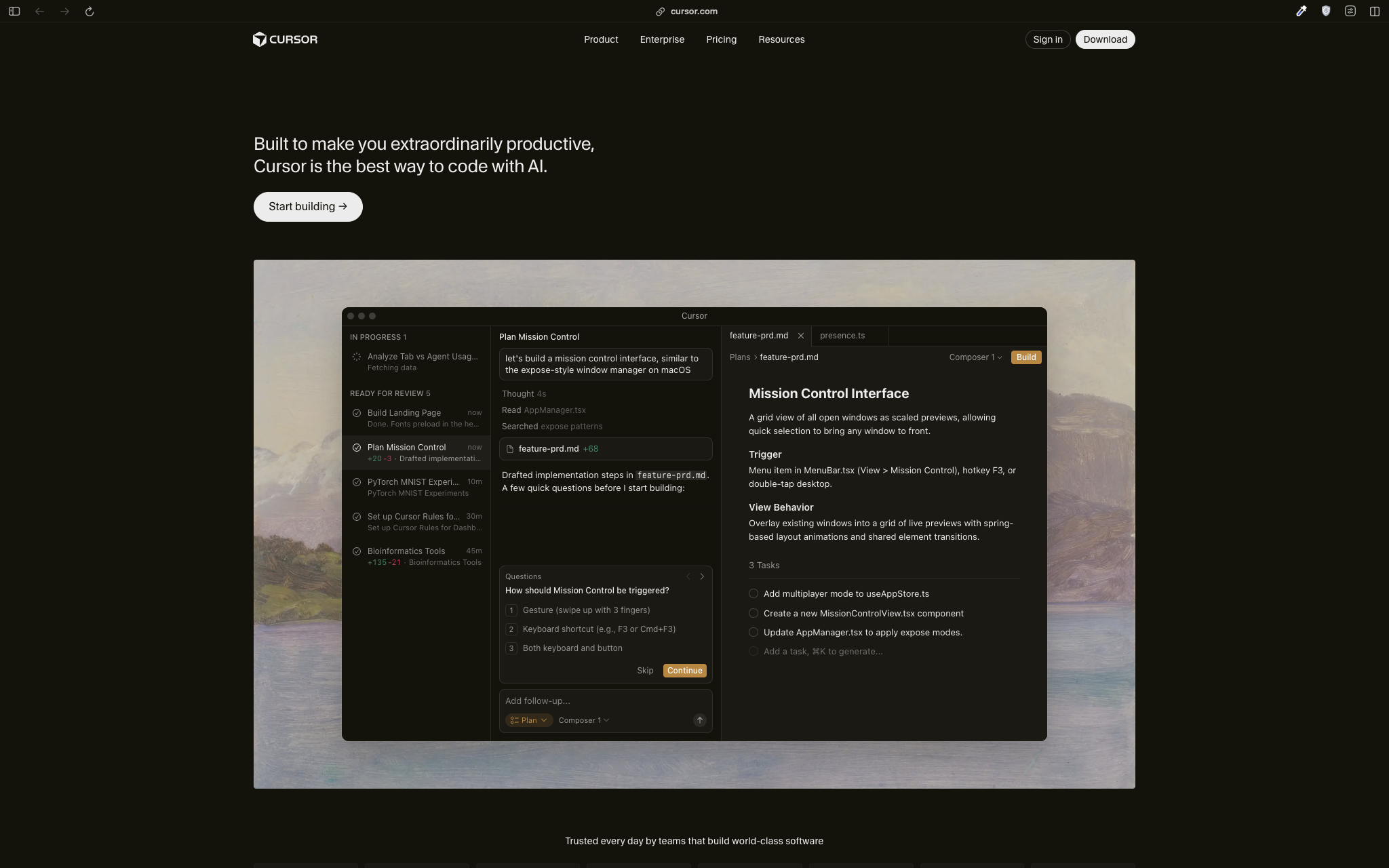Check off the Add multiplayer mode task
The image size is (1389, 868).
[x=754, y=593]
